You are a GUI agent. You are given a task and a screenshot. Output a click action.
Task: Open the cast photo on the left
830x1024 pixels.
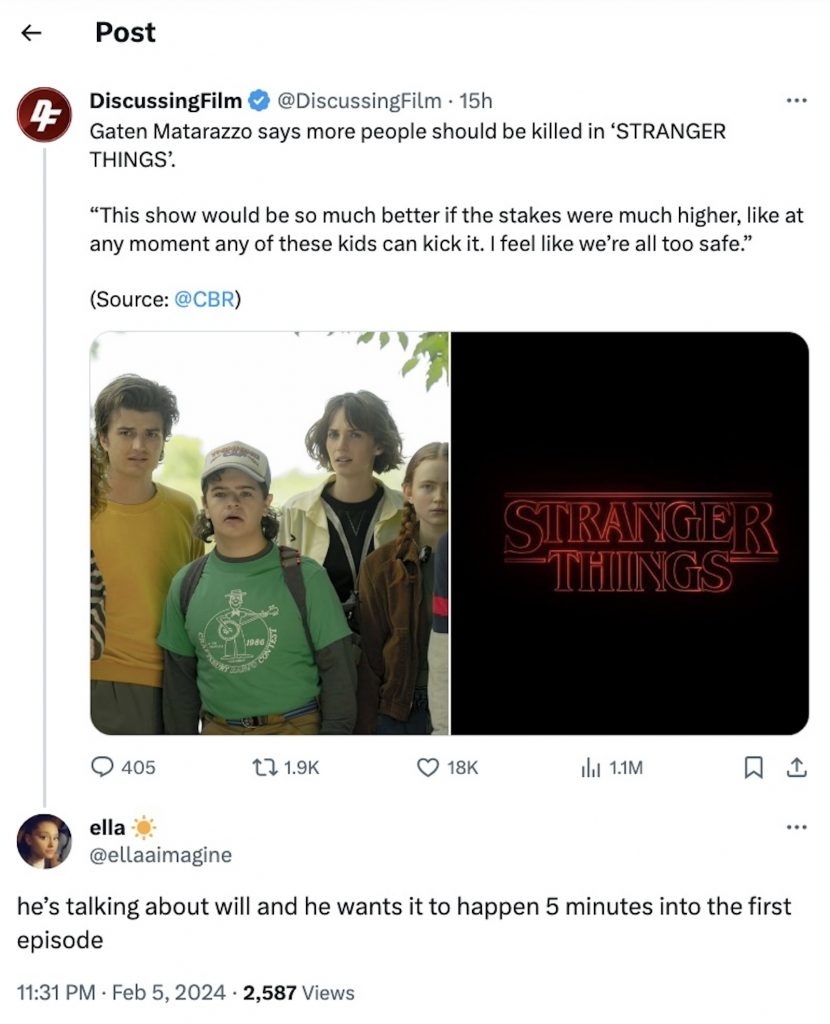pos(270,533)
